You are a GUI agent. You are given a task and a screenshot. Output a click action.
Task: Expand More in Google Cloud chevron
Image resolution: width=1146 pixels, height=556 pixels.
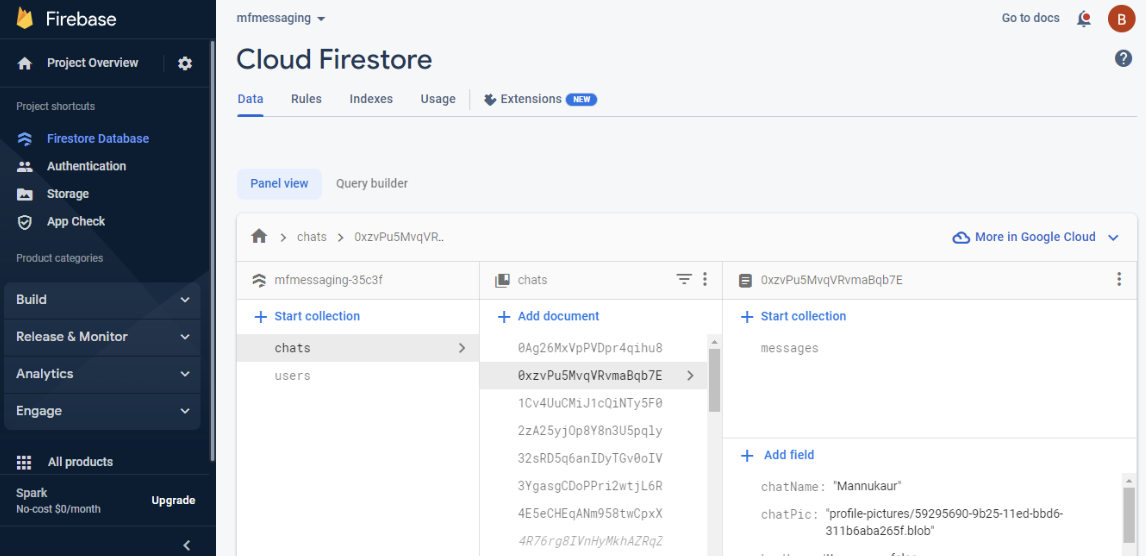[x=1113, y=237]
